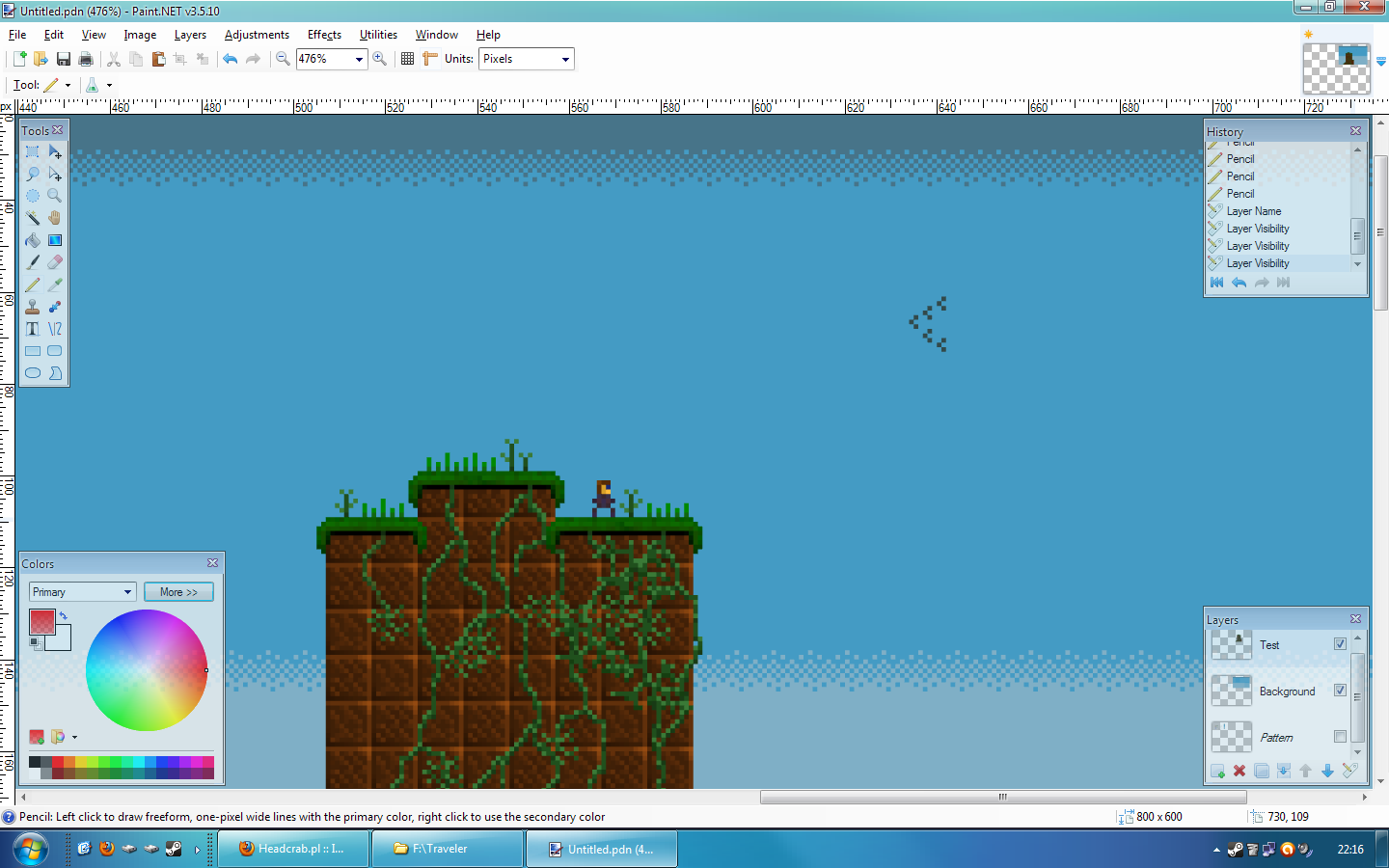Image resolution: width=1389 pixels, height=868 pixels.
Task: Open the zoom level 476% dropdown
Action: (359, 59)
